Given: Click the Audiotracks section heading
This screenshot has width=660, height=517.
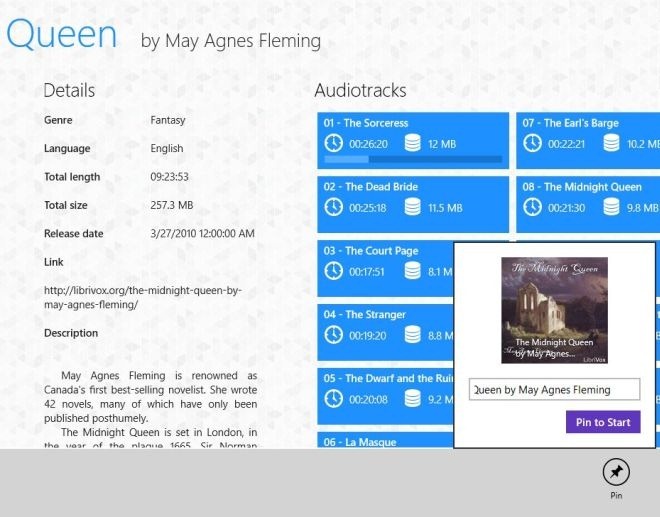Looking at the screenshot, I should (360, 90).
